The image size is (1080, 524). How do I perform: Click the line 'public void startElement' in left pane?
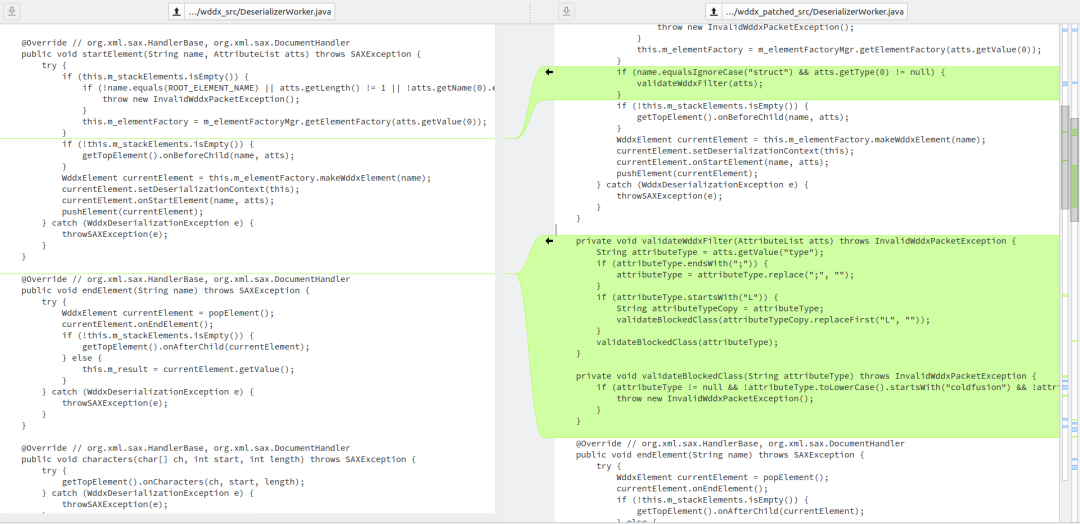220,54
